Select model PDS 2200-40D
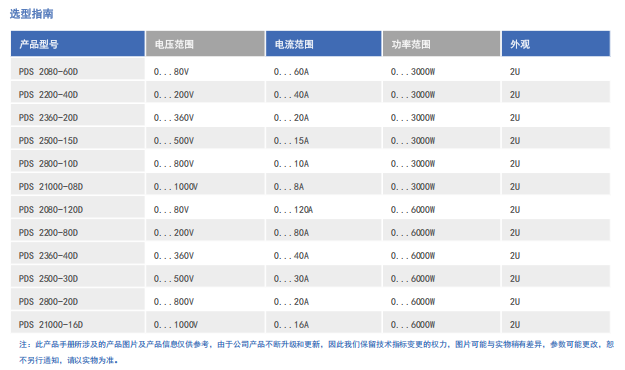The image size is (625, 370). [x=48, y=95]
